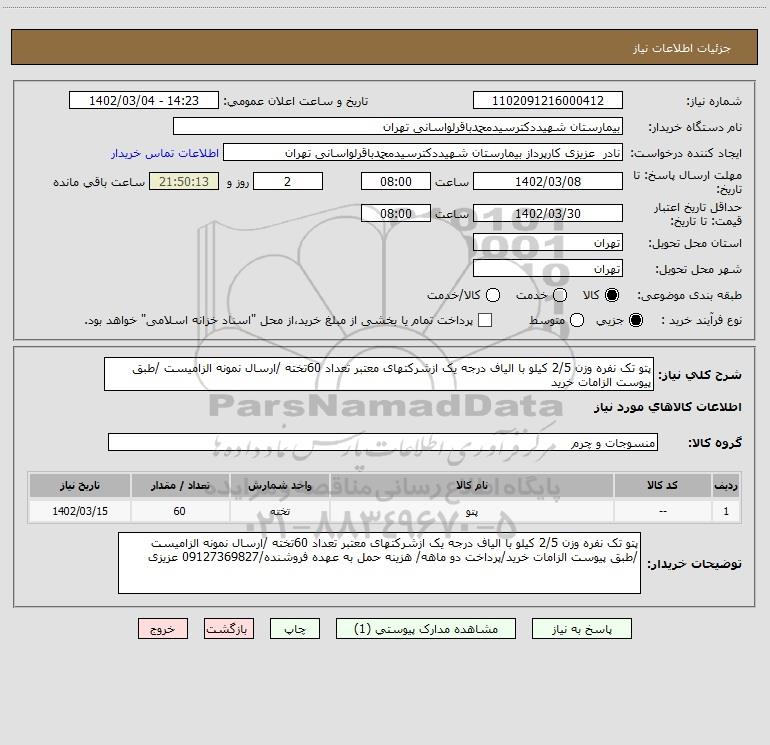
Task: Select the متوسط purchase type radio
Action: coord(577,320)
